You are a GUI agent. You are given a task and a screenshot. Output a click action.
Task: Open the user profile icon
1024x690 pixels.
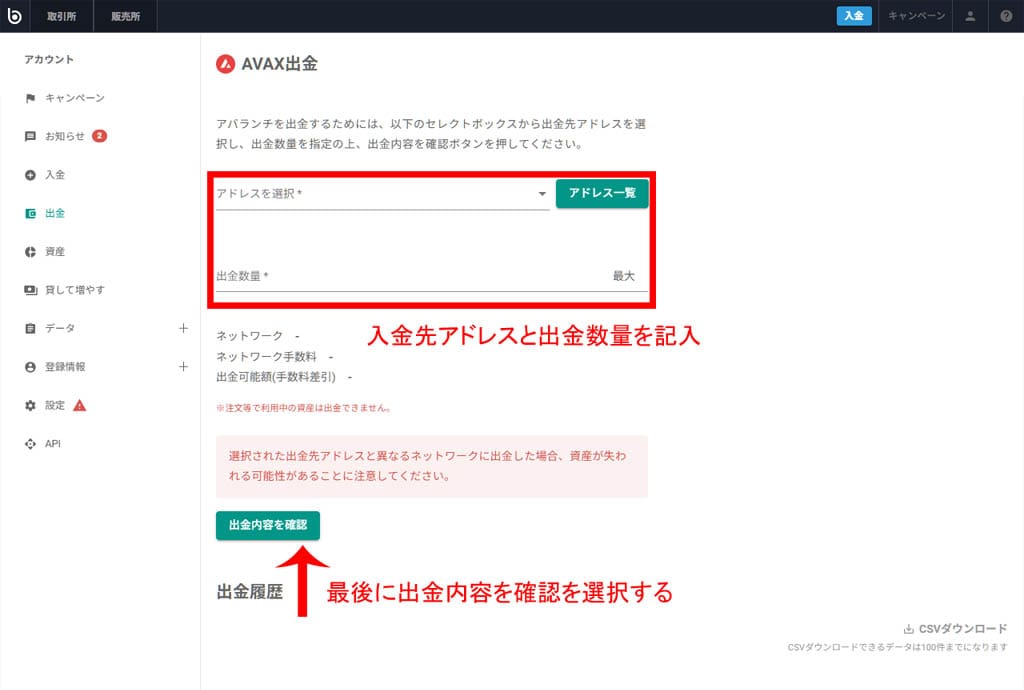click(x=970, y=16)
